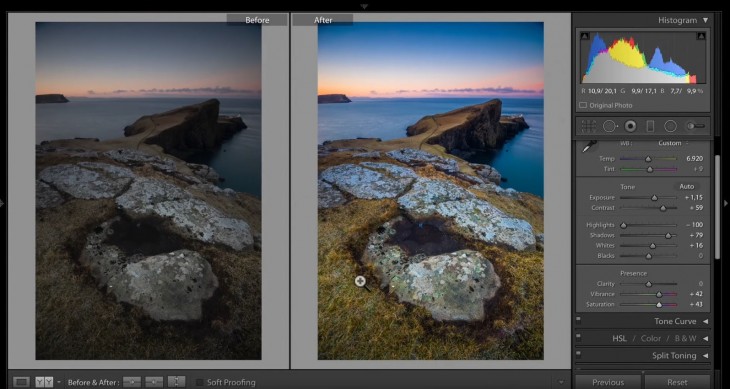Click the Whites slider handle
The width and height of the screenshot is (730, 389).
(x=653, y=246)
